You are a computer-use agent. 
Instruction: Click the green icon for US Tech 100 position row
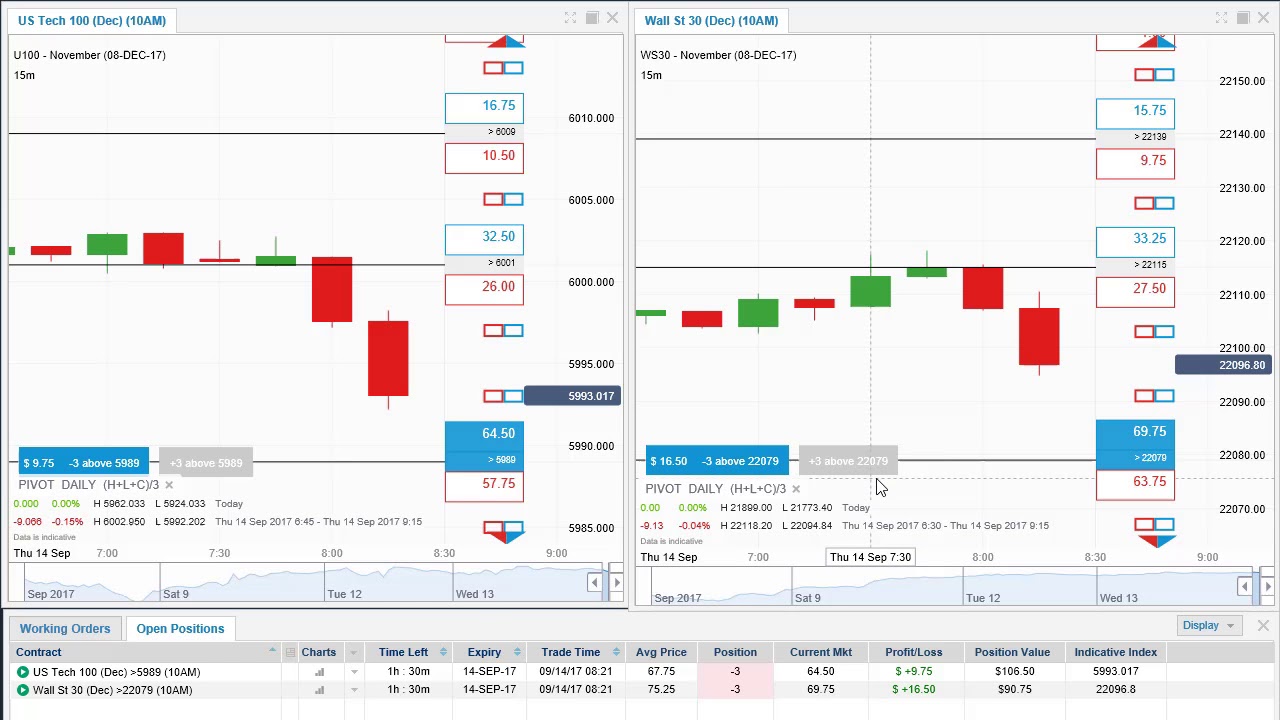click(23, 672)
